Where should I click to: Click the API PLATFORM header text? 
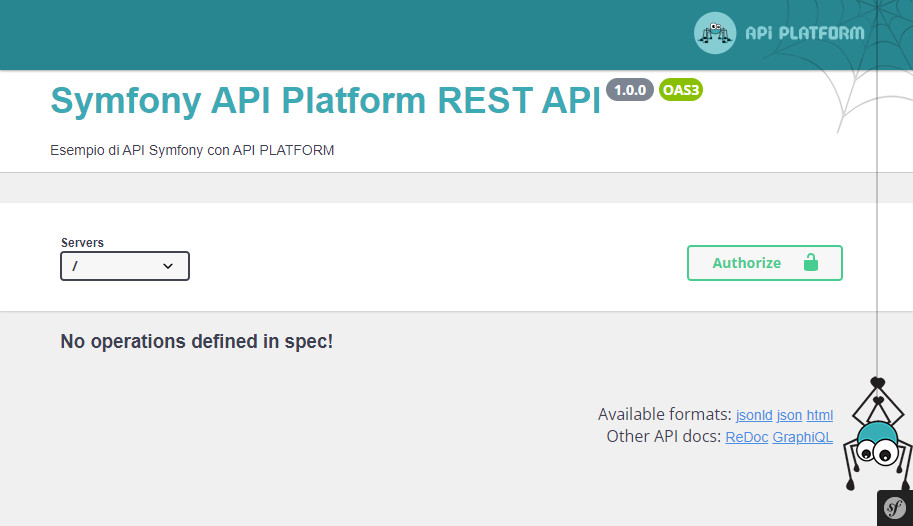tap(805, 33)
